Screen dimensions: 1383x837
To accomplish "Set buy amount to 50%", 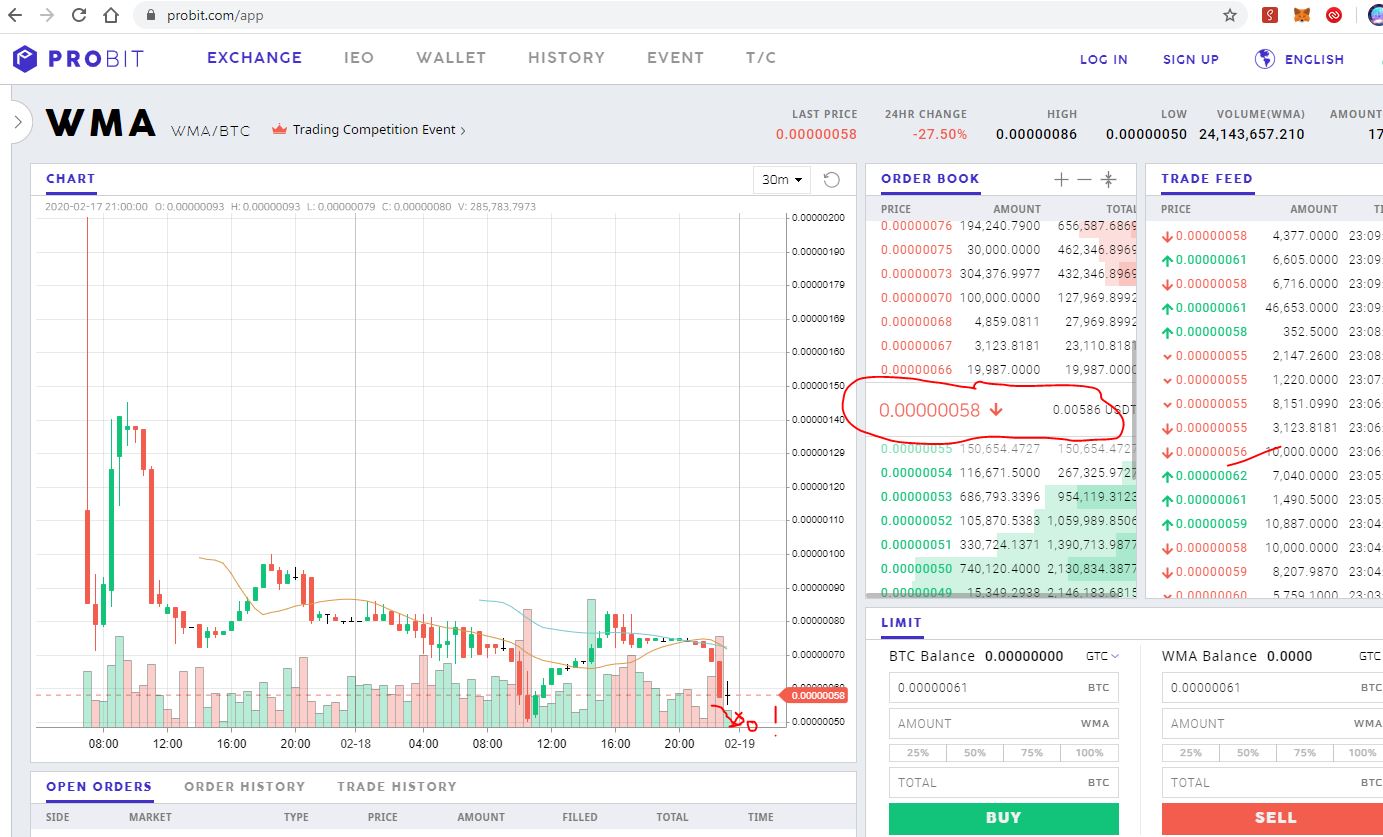I will click(x=975, y=753).
